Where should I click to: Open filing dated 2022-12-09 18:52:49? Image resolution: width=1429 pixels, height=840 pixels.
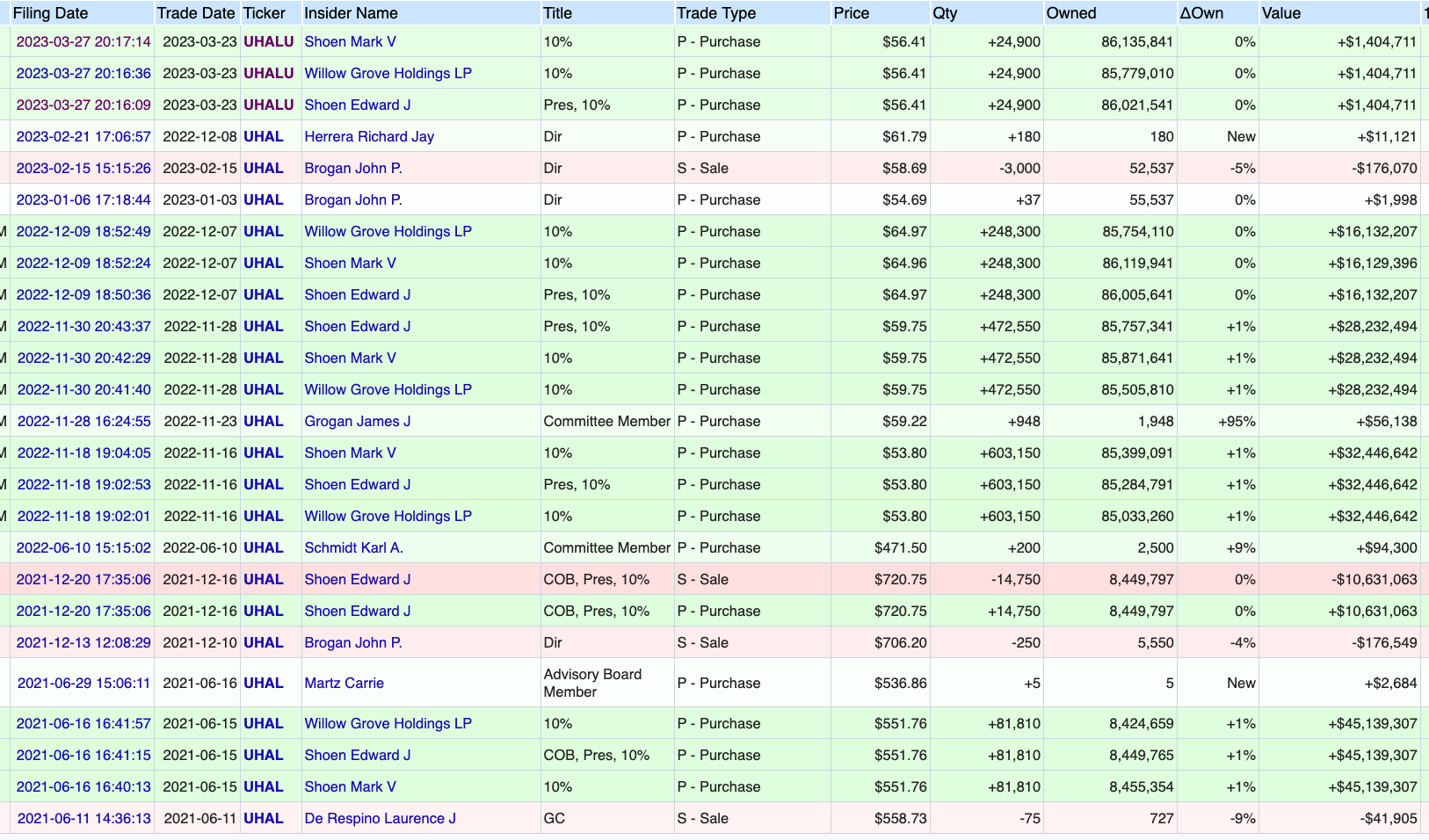coord(83,231)
